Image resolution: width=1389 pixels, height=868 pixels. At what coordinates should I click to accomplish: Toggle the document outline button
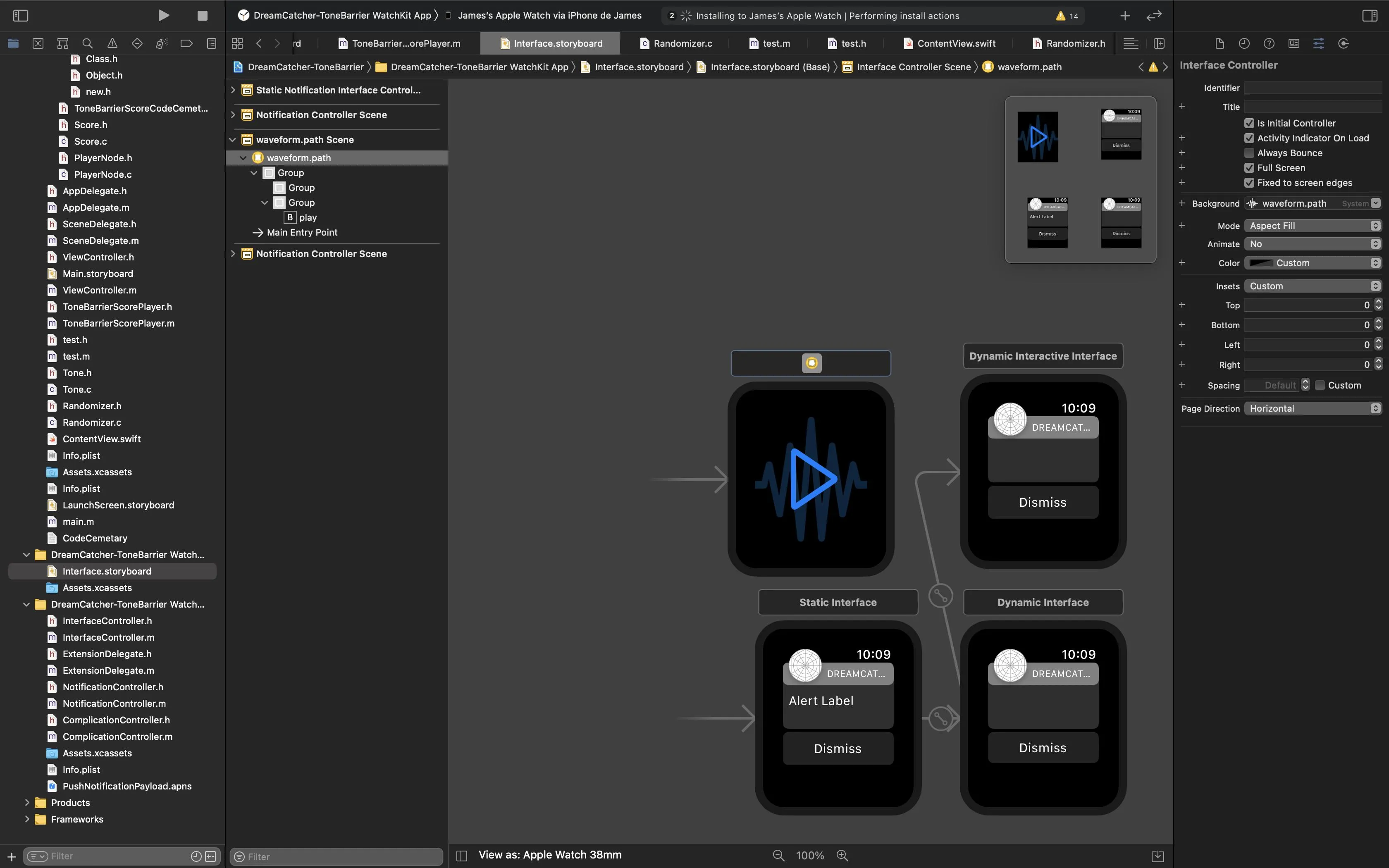point(461,855)
